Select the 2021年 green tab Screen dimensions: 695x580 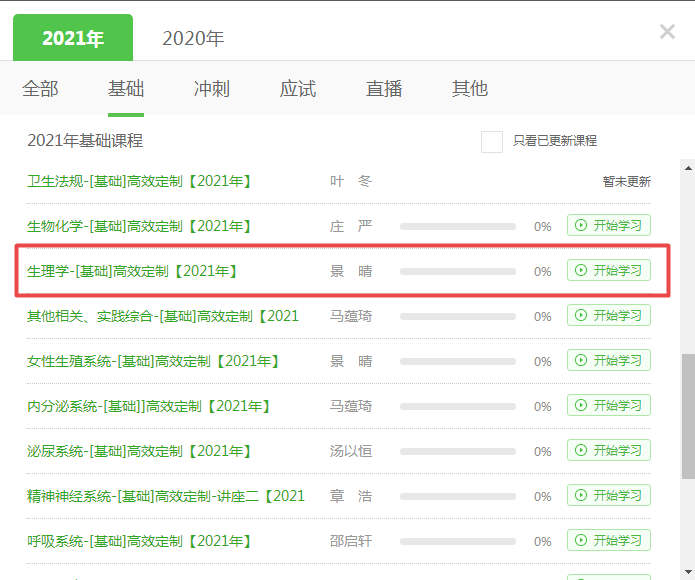(x=72, y=39)
